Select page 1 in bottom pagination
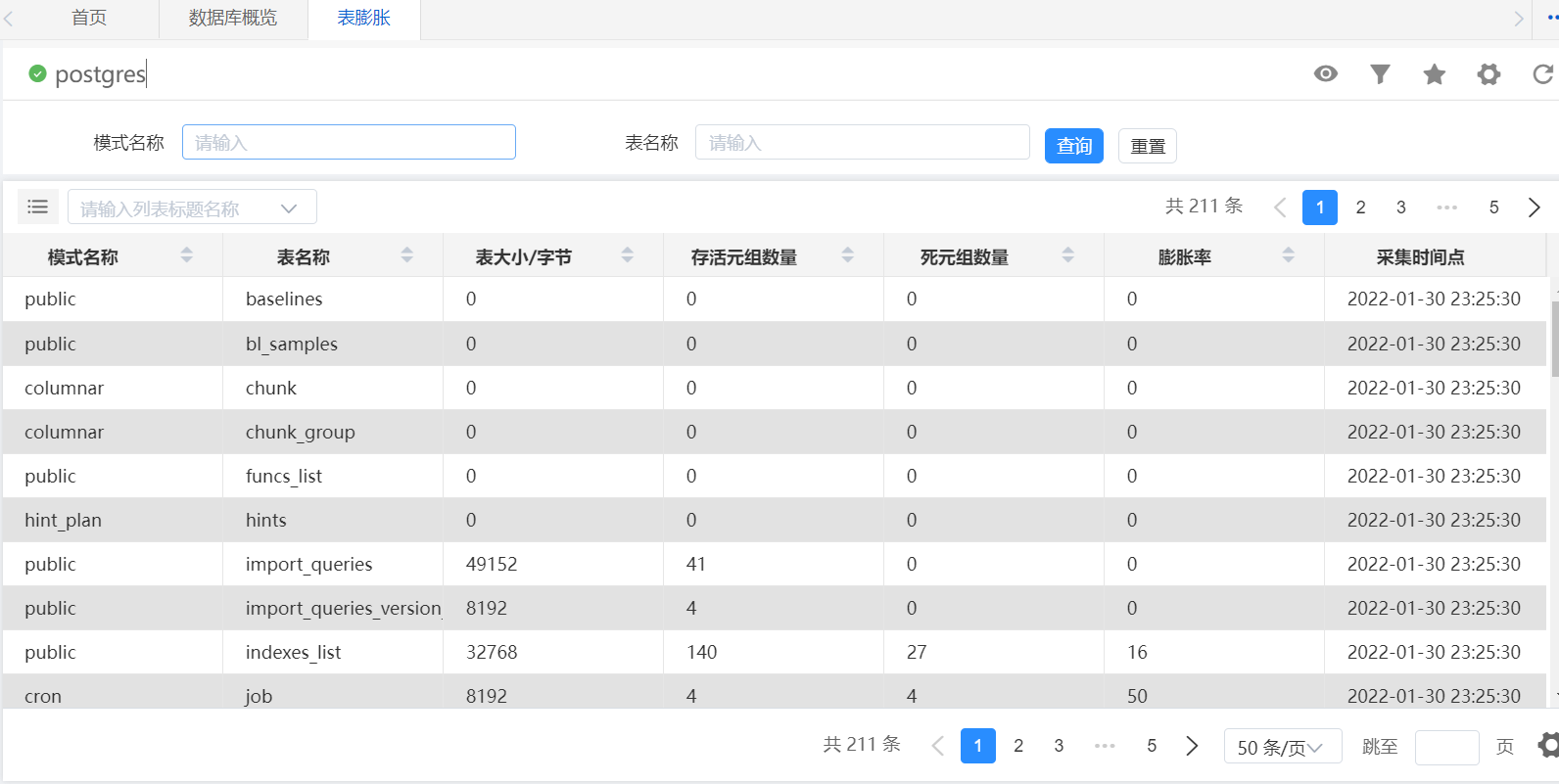Screen dimensions: 1559x784 [978, 746]
